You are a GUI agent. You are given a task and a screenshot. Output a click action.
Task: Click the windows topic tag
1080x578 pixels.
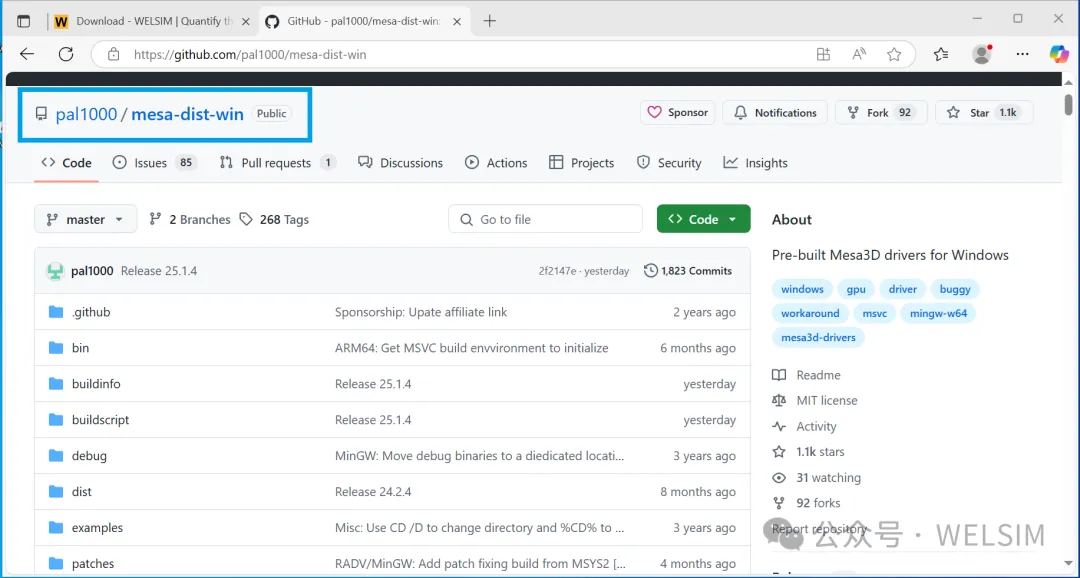802,289
